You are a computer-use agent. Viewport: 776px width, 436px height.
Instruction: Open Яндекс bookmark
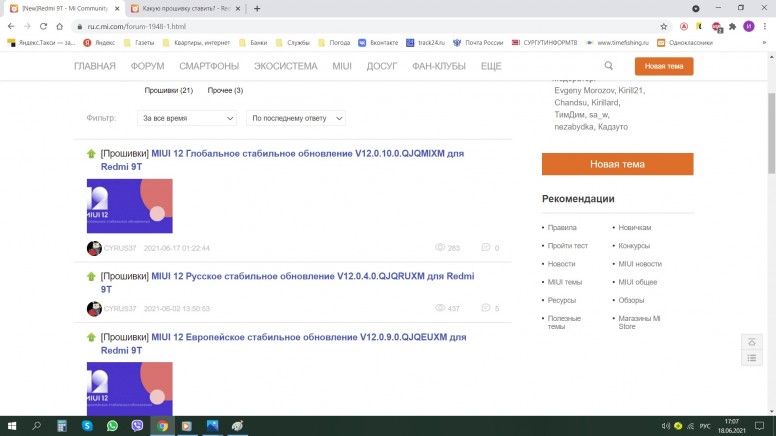pyautogui.click(x=99, y=43)
